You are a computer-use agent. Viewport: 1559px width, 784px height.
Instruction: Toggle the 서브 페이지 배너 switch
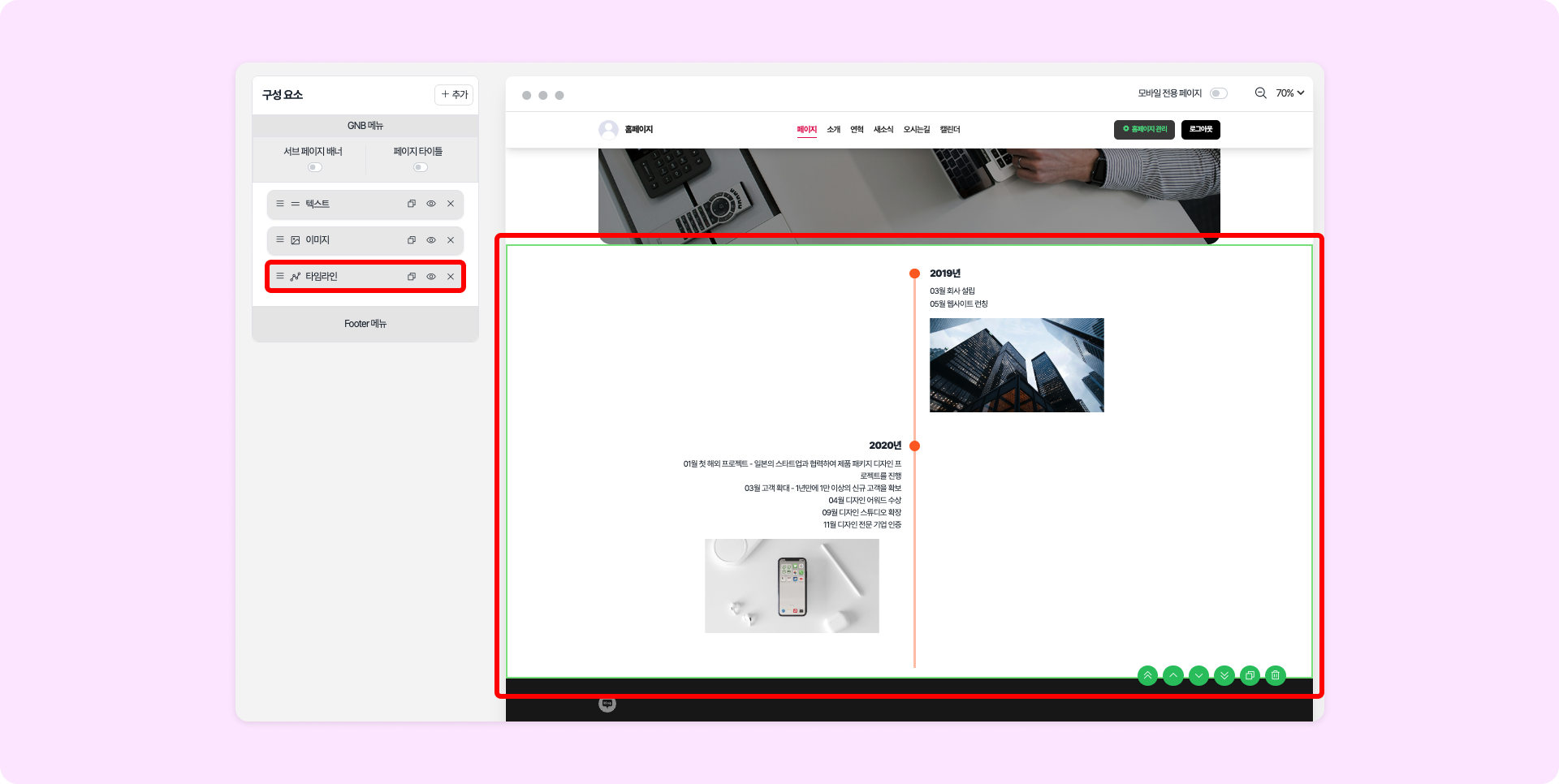click(315, 167)
